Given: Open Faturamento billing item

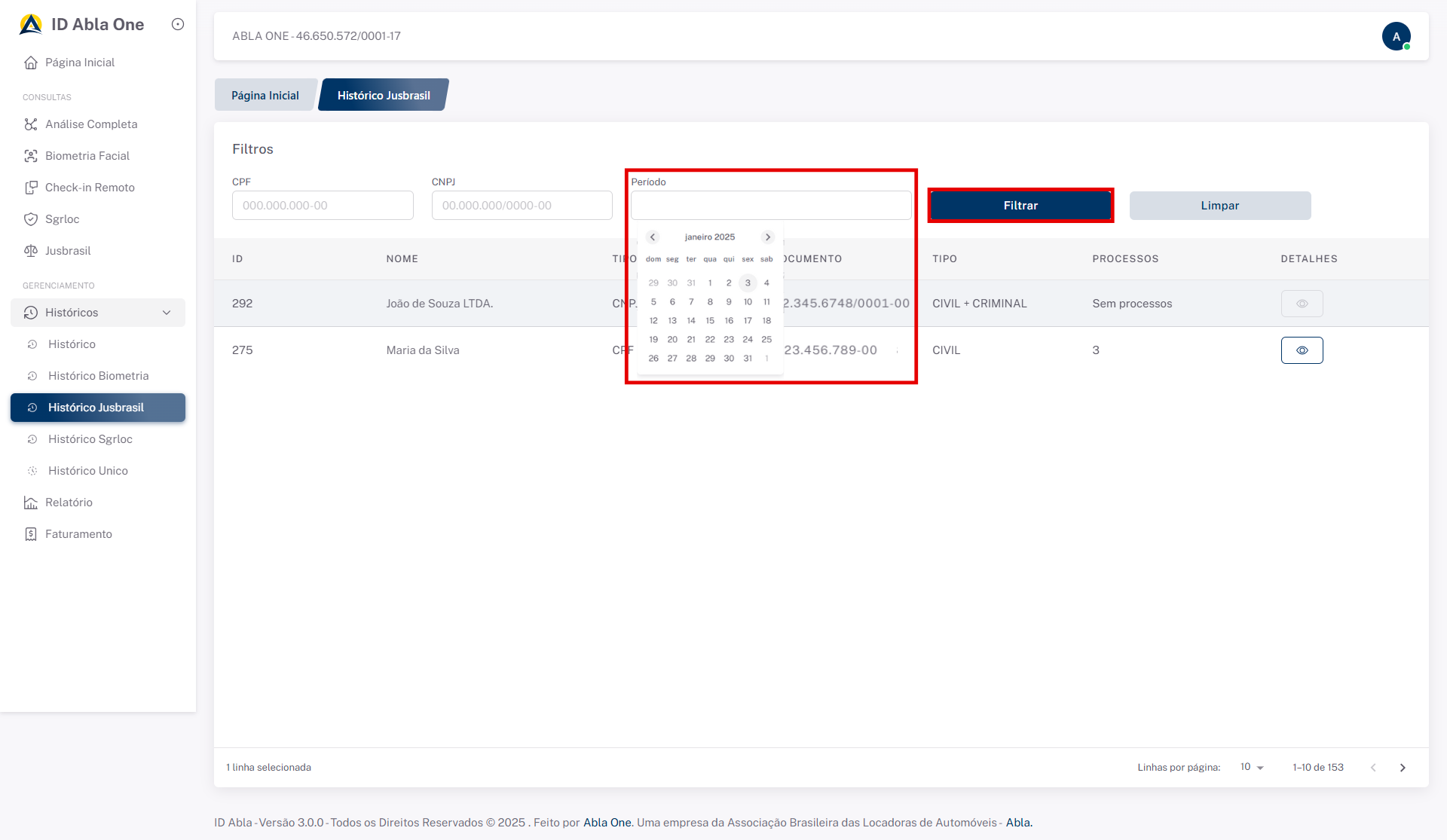Looking at the screenshot, I should click(78, 534).
